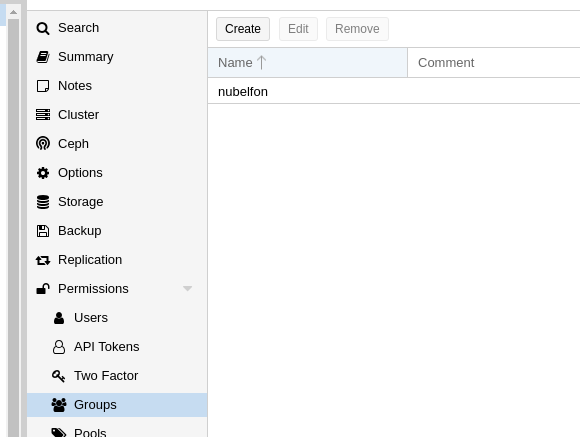The image size is (580, 437).
Task: Open Summary via its book icon
Action: [x=43, y=57]
